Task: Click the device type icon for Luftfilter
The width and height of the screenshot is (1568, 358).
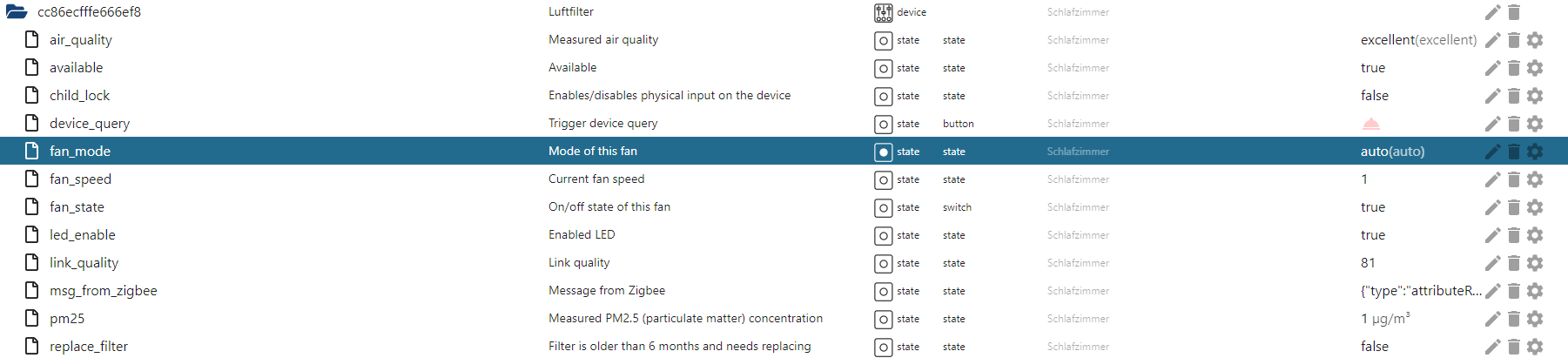Action: [x=883, y=12]
